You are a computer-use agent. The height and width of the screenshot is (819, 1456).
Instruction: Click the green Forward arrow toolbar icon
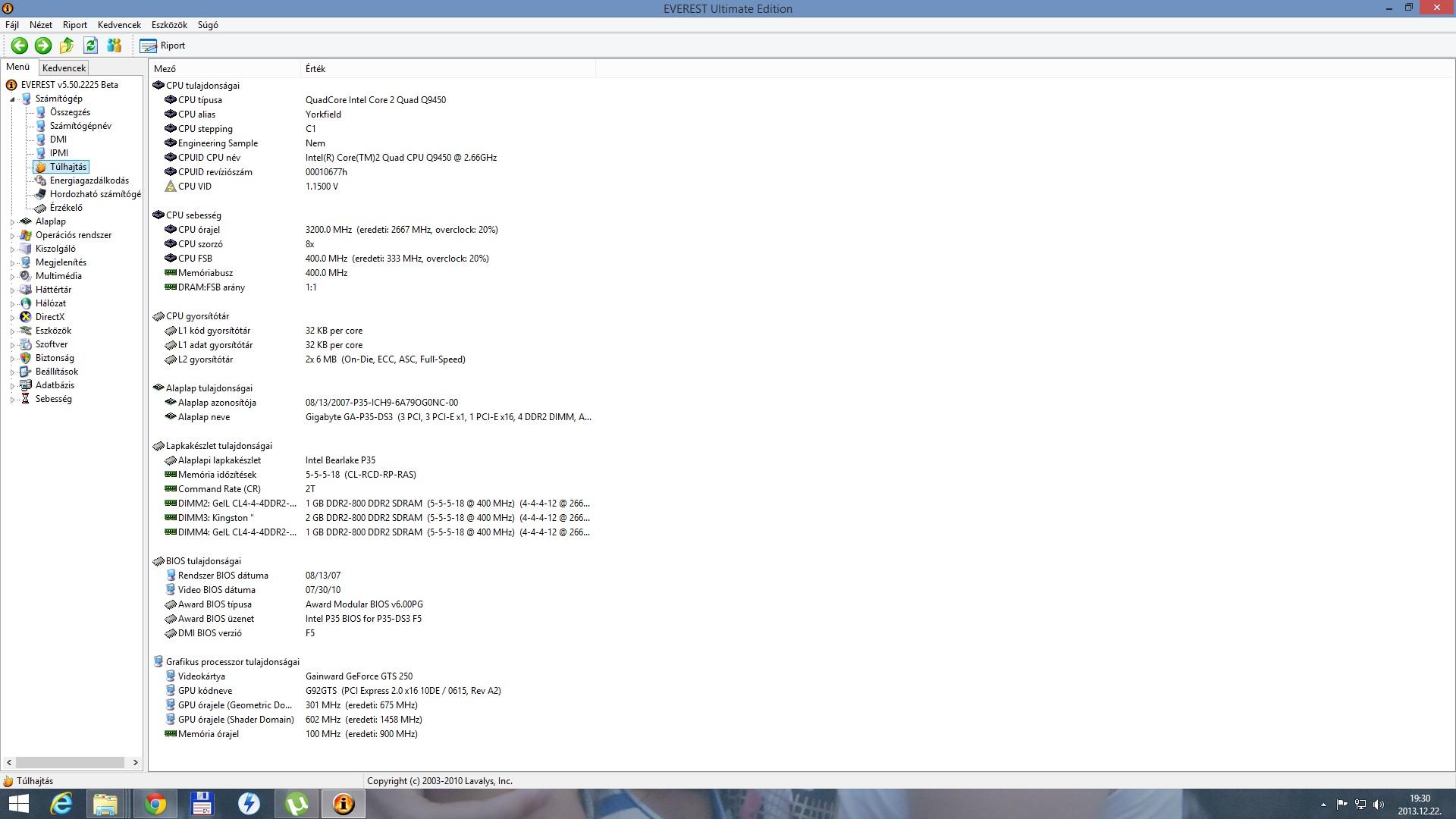tap(43, 45)
